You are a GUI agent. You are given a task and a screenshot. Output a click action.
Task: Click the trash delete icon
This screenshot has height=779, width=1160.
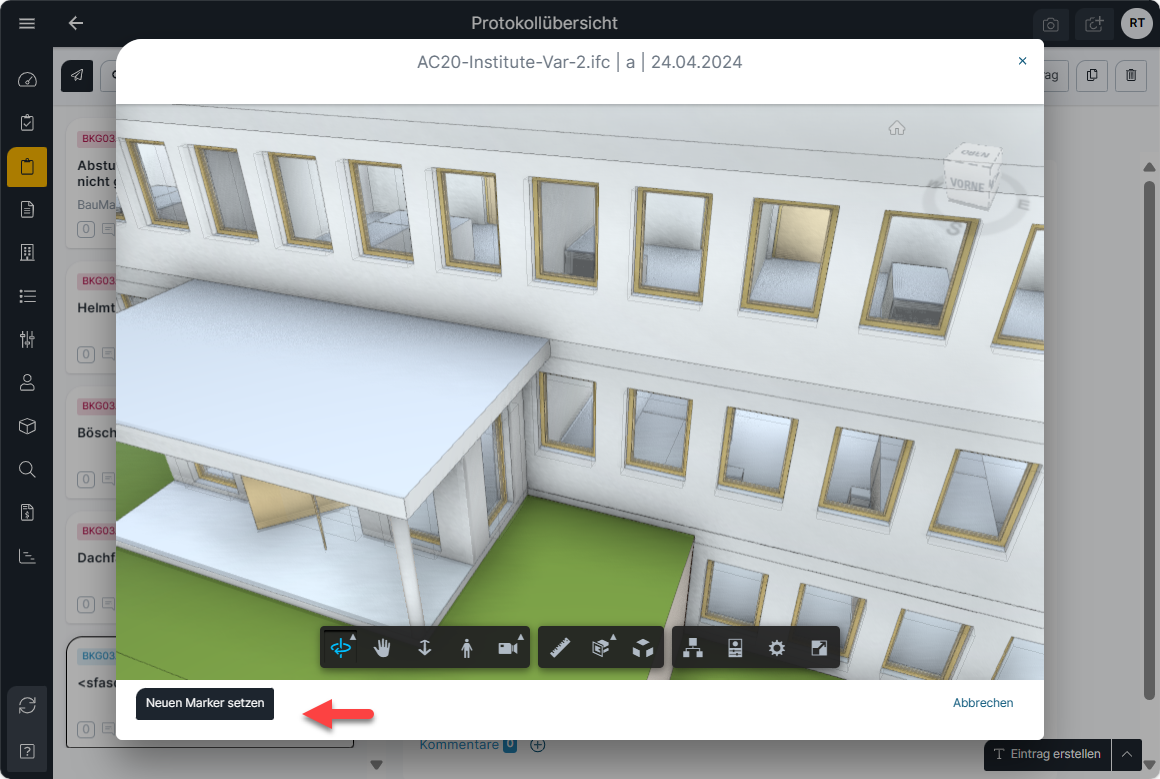[1131, 75]
